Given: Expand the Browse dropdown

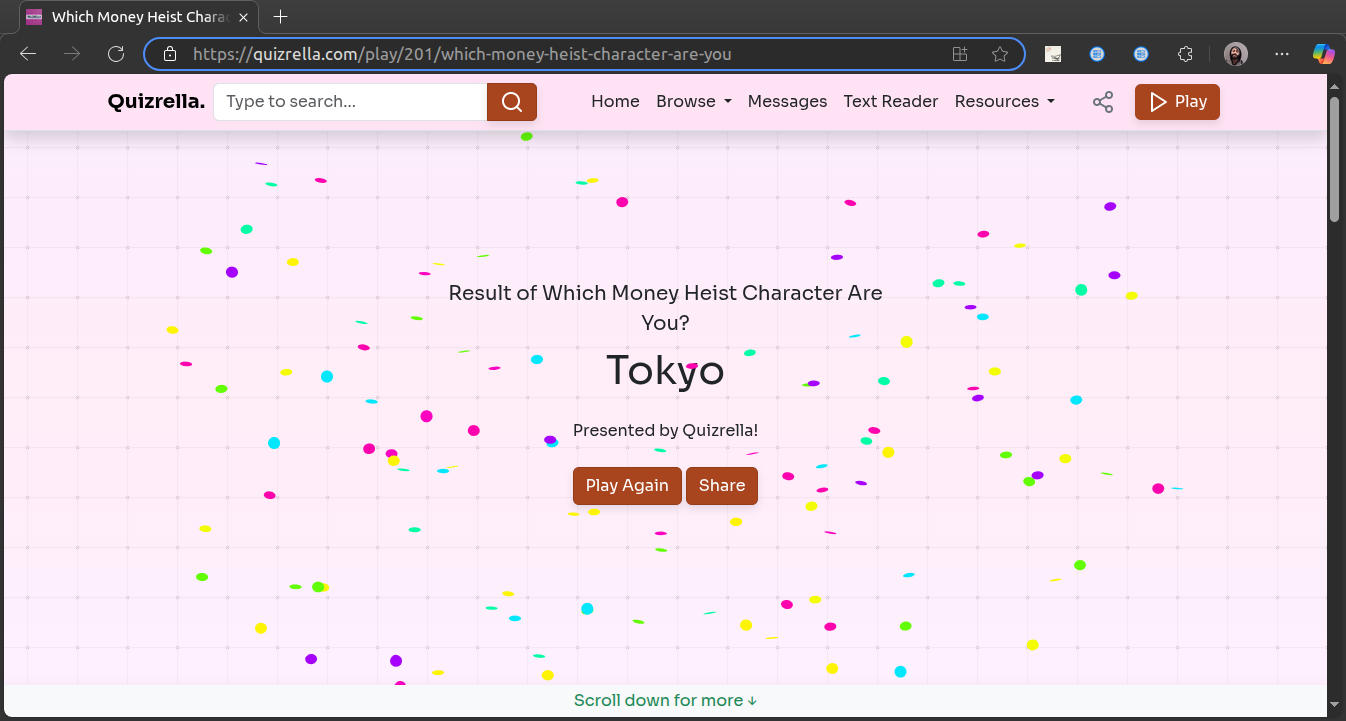Looking at the screenshot, I should coord(693,101).
